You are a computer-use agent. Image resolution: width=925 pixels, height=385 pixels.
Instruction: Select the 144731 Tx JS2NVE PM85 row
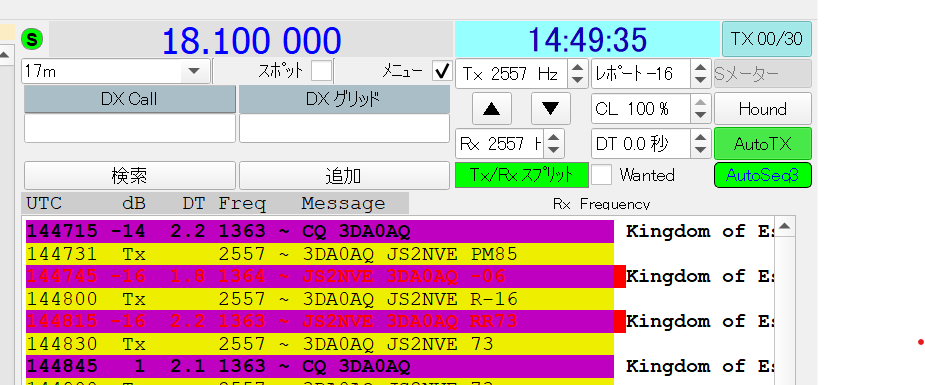pos(320,254)
